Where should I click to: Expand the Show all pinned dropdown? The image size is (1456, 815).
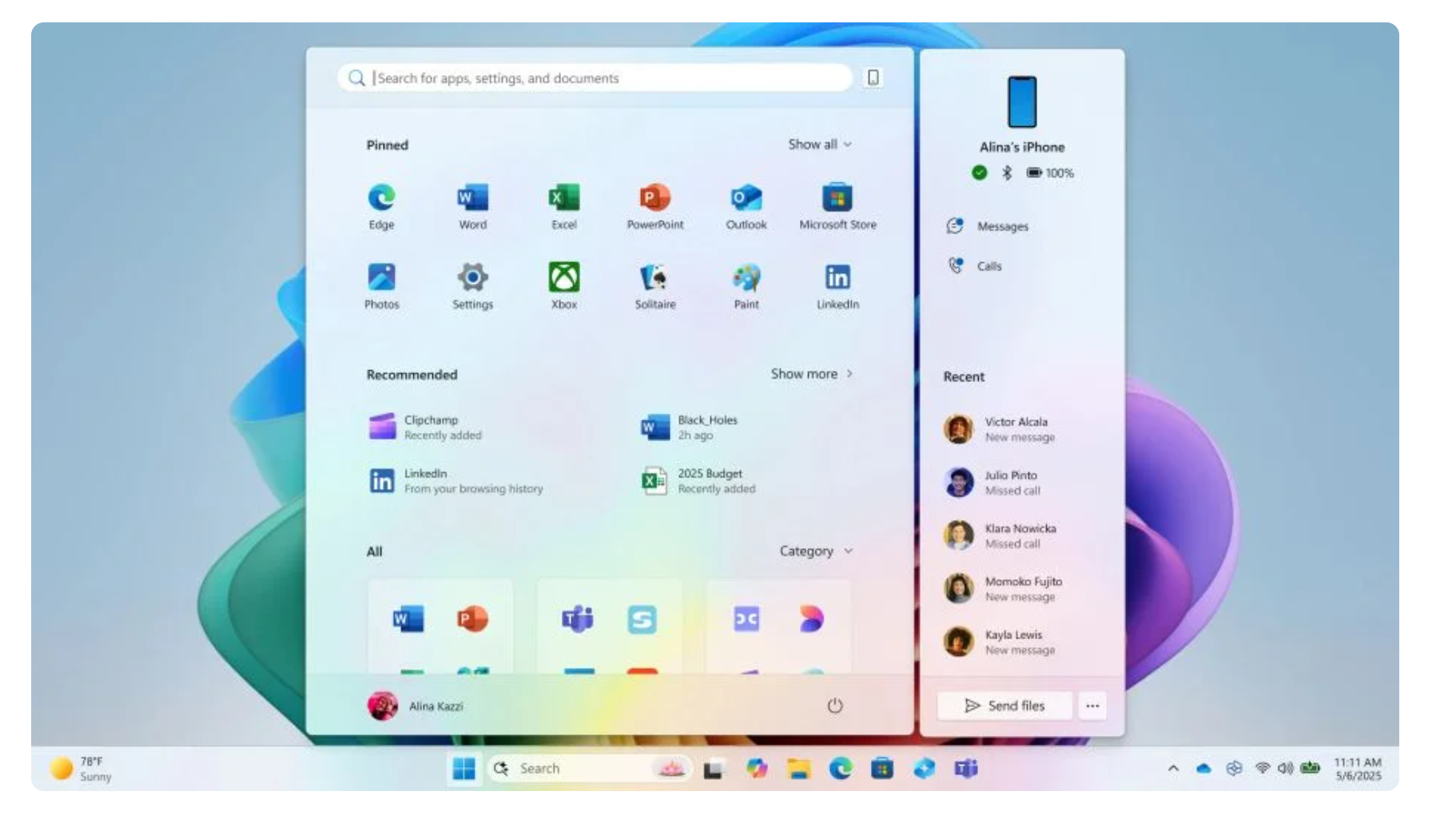pyautogui.click(x=820, y=145)
